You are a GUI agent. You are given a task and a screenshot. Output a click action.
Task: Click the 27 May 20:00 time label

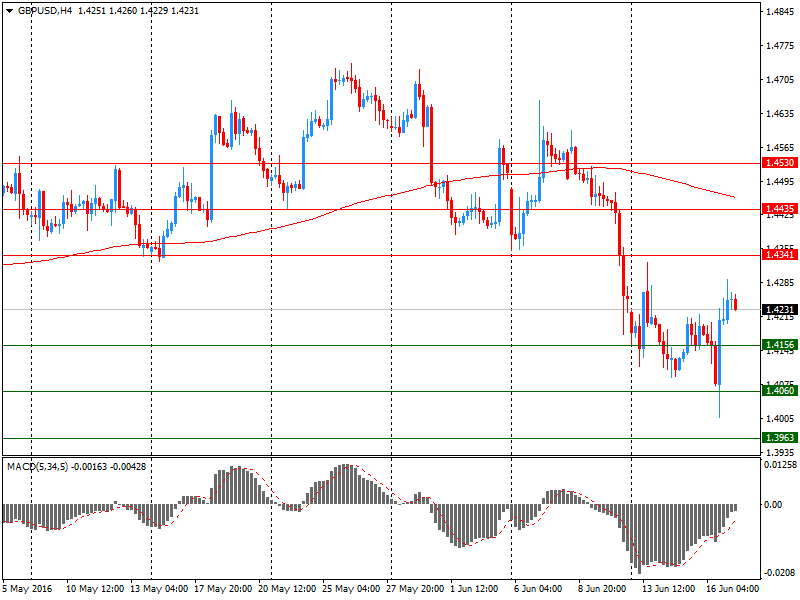[x=415, y=589]
